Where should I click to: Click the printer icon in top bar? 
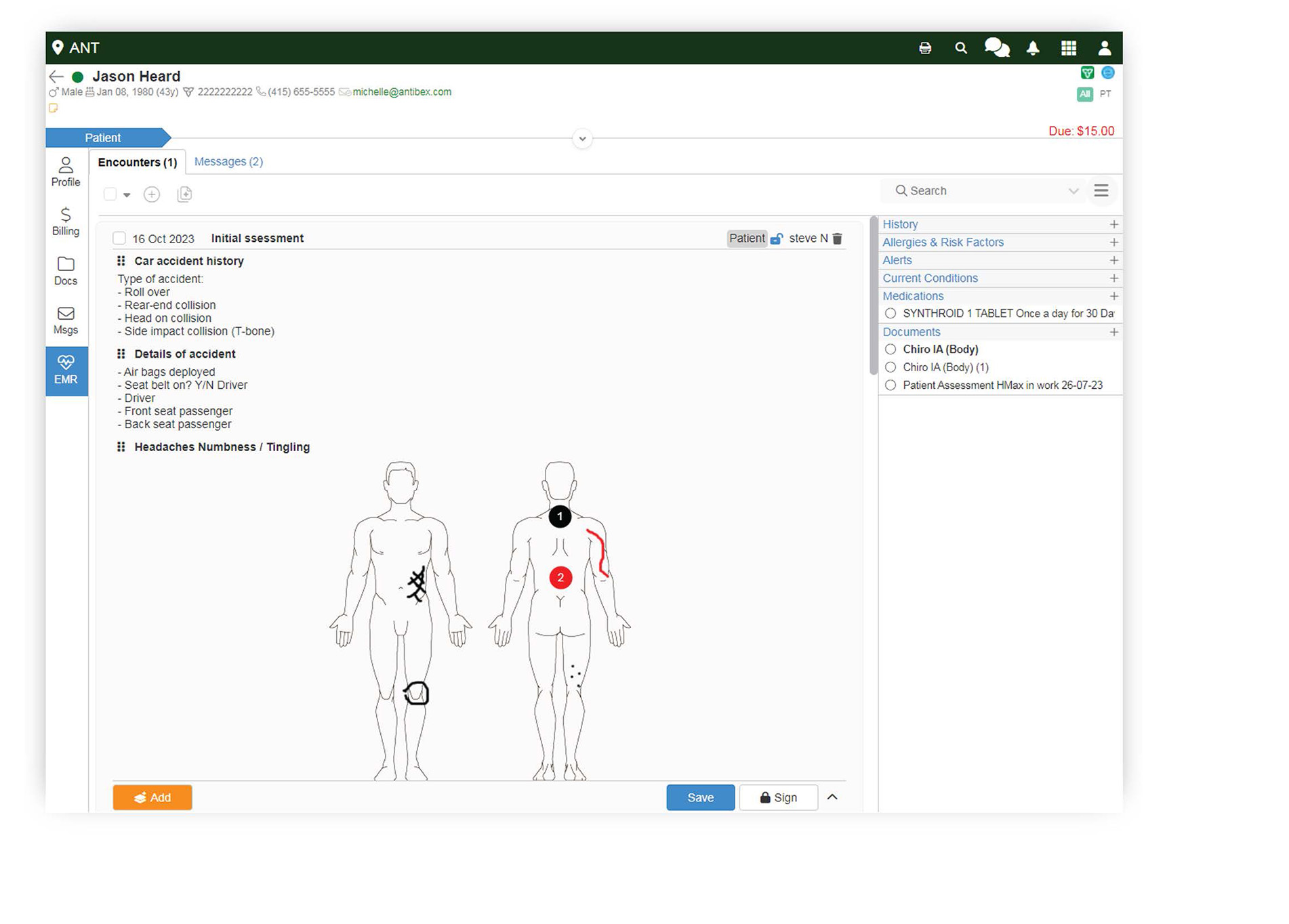pyautogui.click(x=925, y=48)
